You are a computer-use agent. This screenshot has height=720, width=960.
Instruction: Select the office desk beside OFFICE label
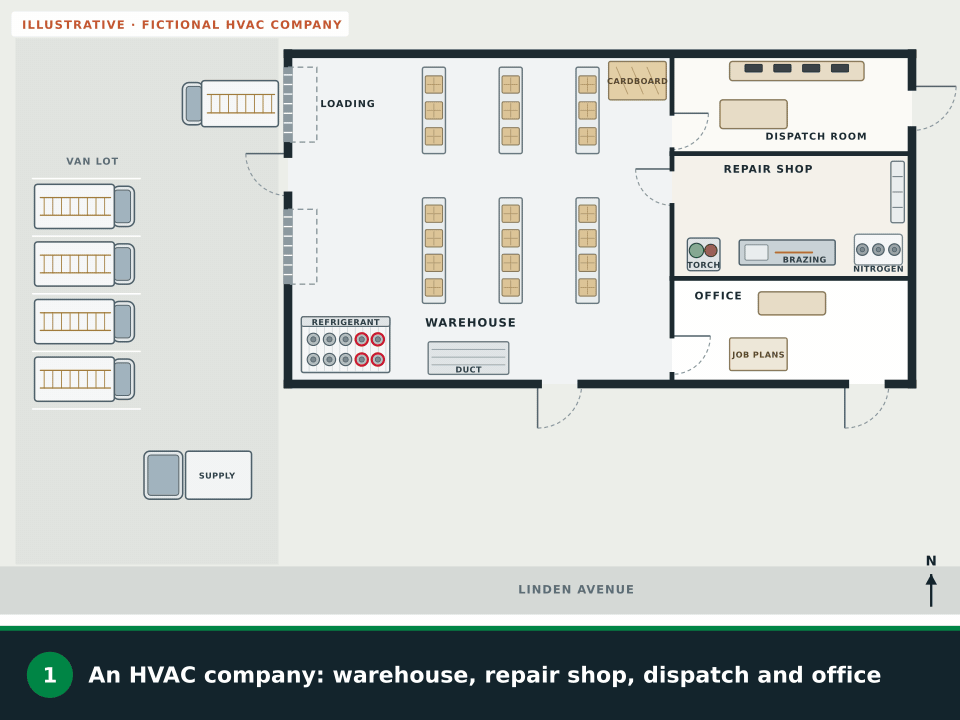click(x=792, y=303)
